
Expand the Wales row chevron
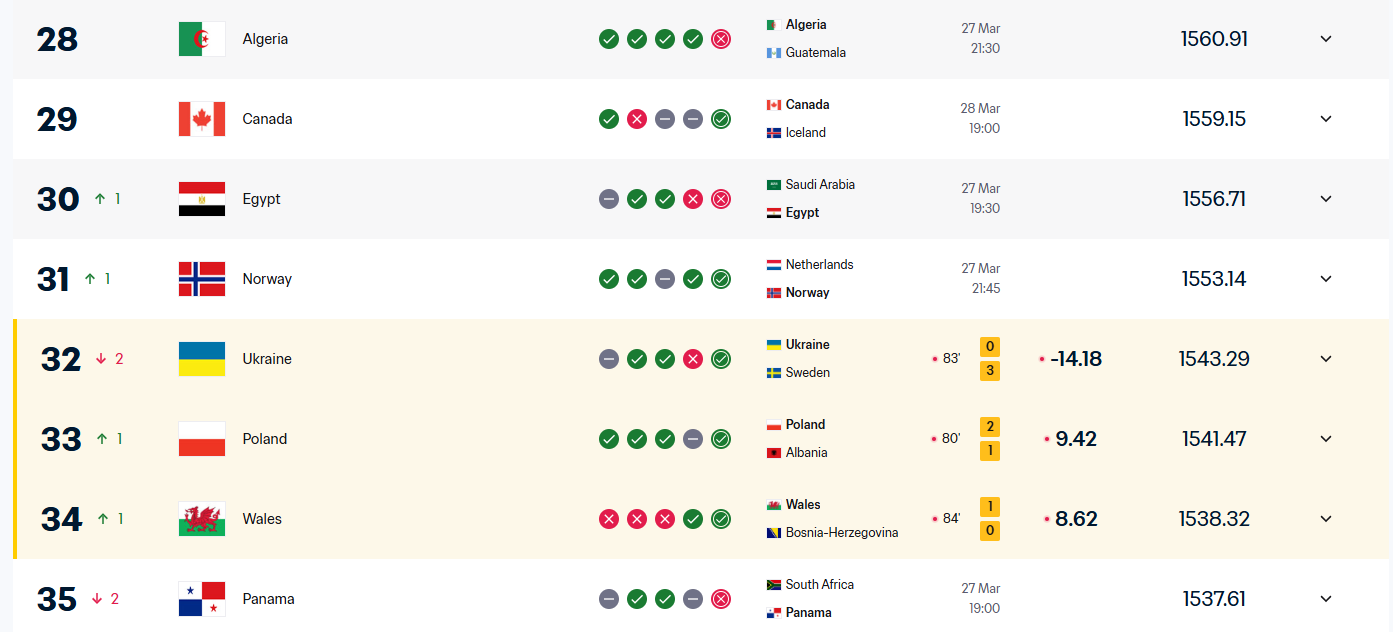click(x=1326, y=519)
